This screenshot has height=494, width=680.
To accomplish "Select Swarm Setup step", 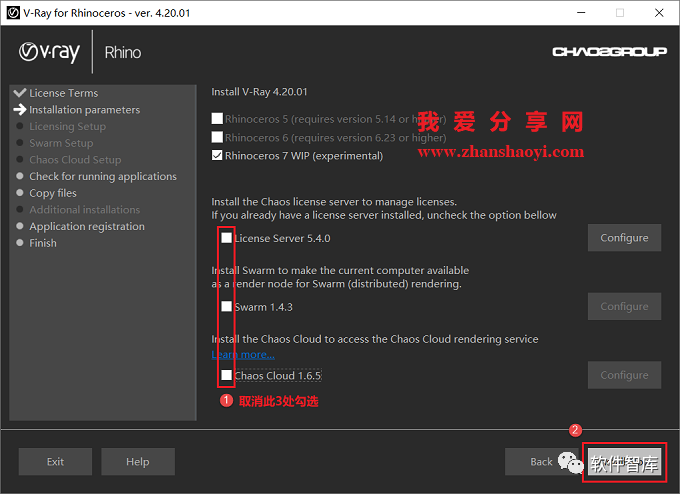I will tap(61, 143).
